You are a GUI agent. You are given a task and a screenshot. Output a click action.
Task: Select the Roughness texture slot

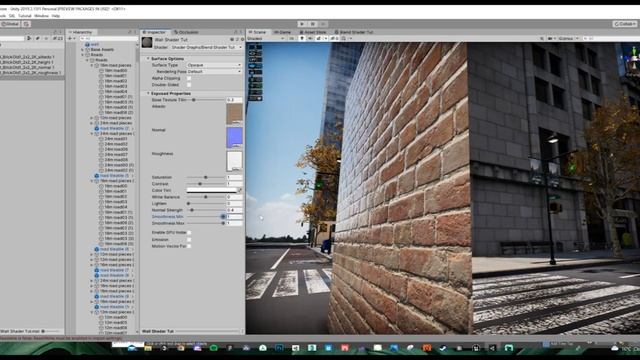pos(234,161)
